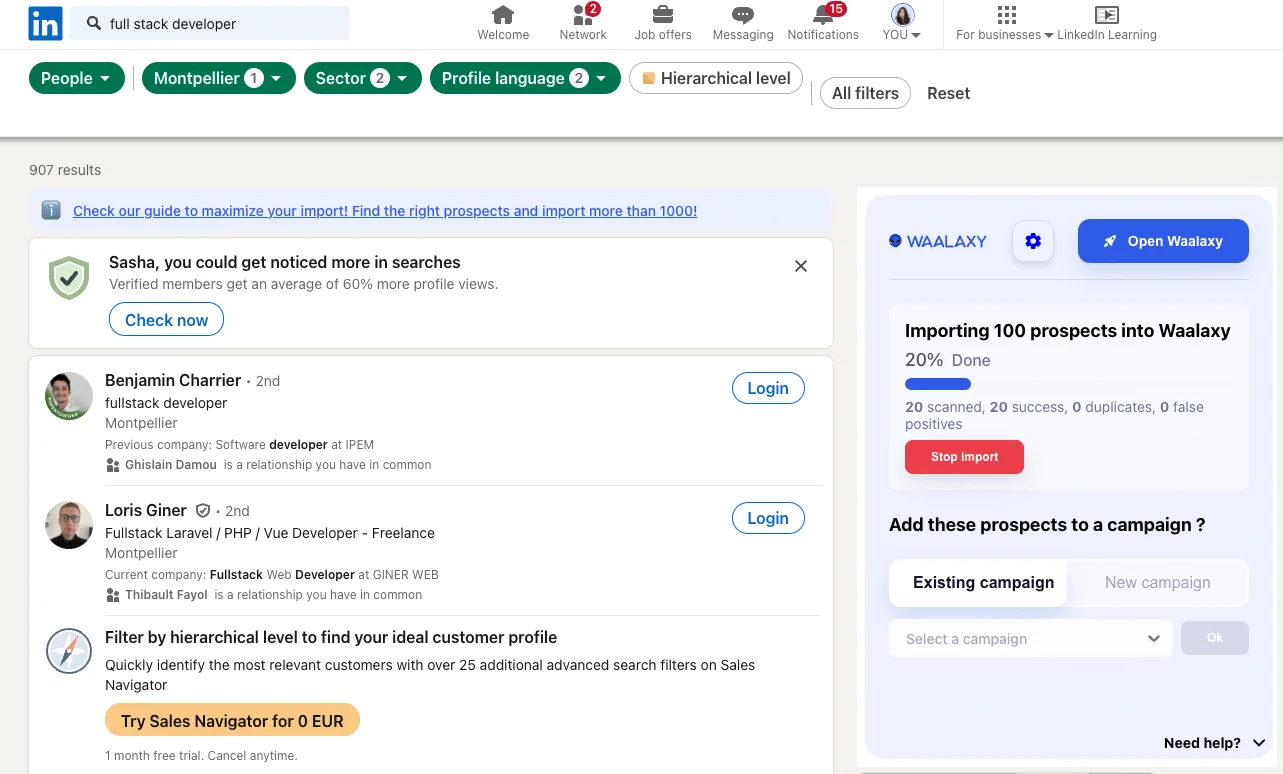
Task: Click the 907 results text
Action: click(x=65, y=170)
